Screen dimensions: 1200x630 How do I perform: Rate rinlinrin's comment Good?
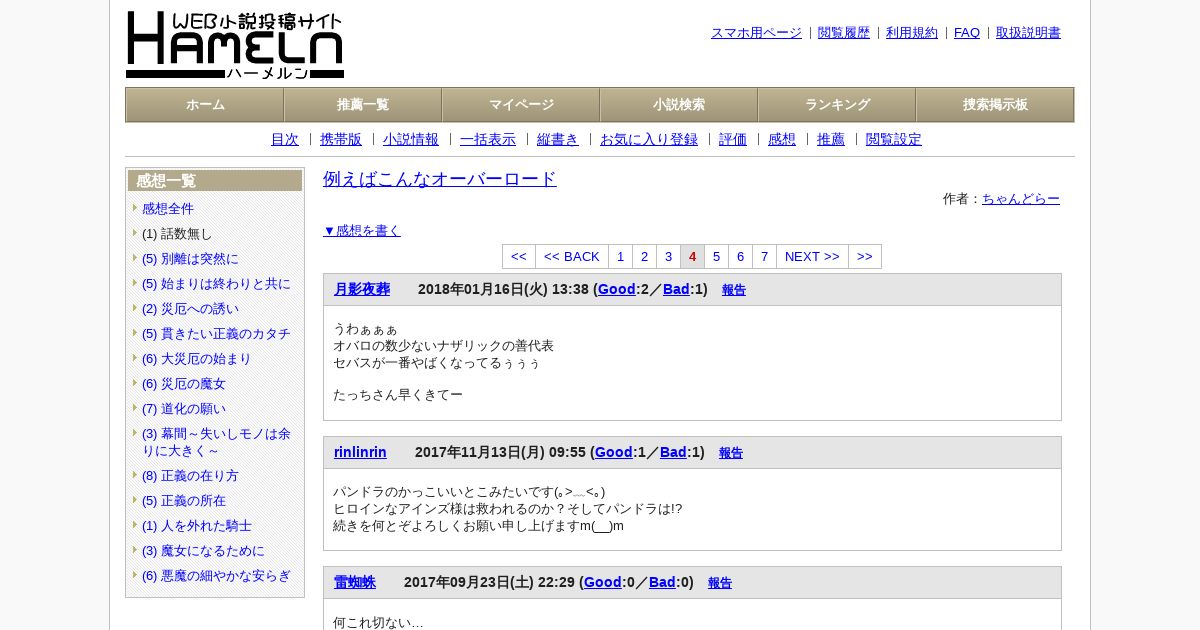[x=614, y=453]
